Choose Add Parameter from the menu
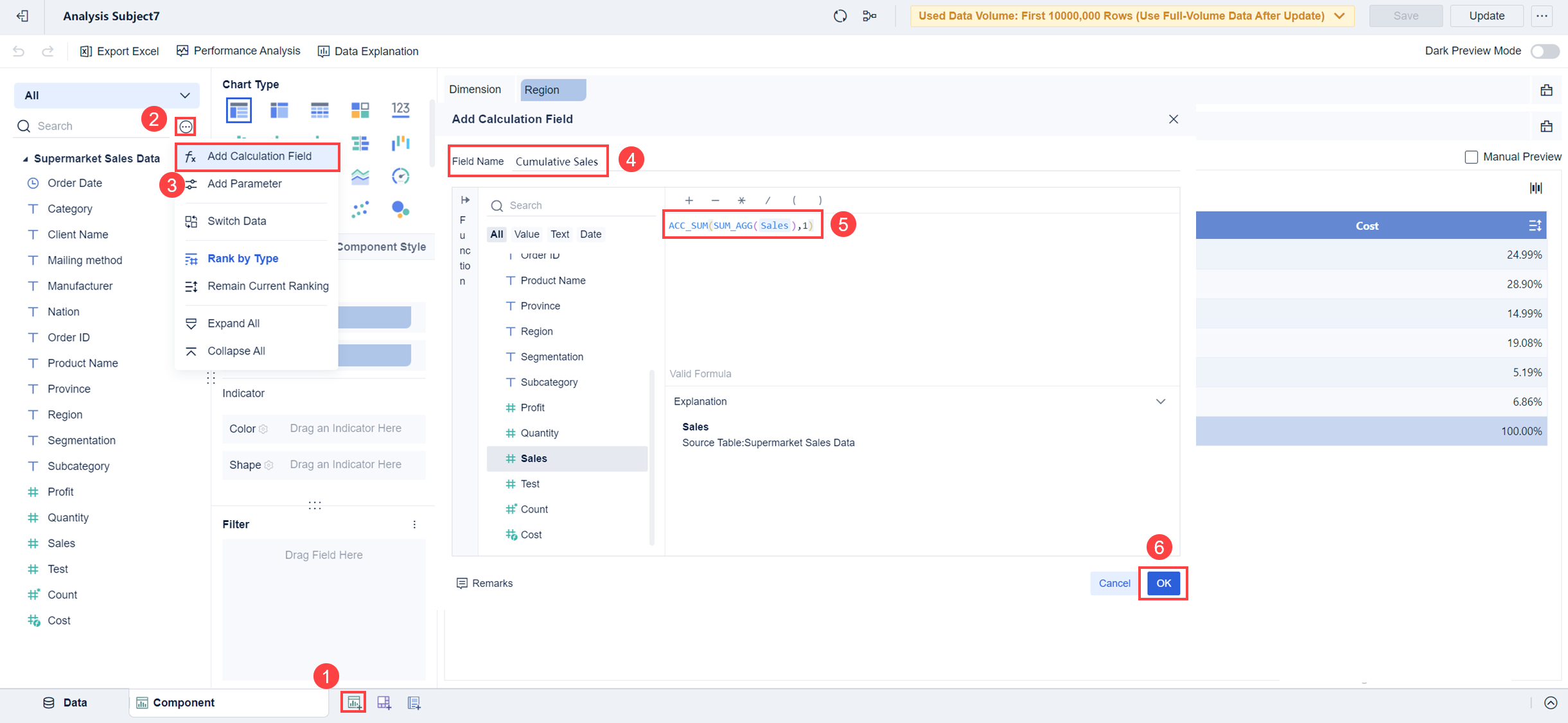Image resolution: width=1568 pixels, height=723 pixels. [244, 184]
